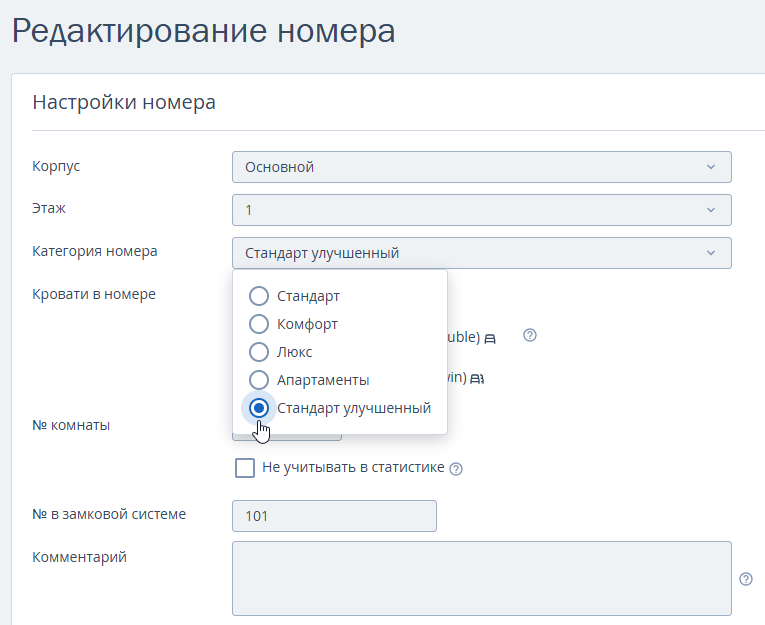The height and width of the screenshot is (625, 765).
Task: Open help icon next to Не учитывать в статистике
Action: (x=456, y=469)
